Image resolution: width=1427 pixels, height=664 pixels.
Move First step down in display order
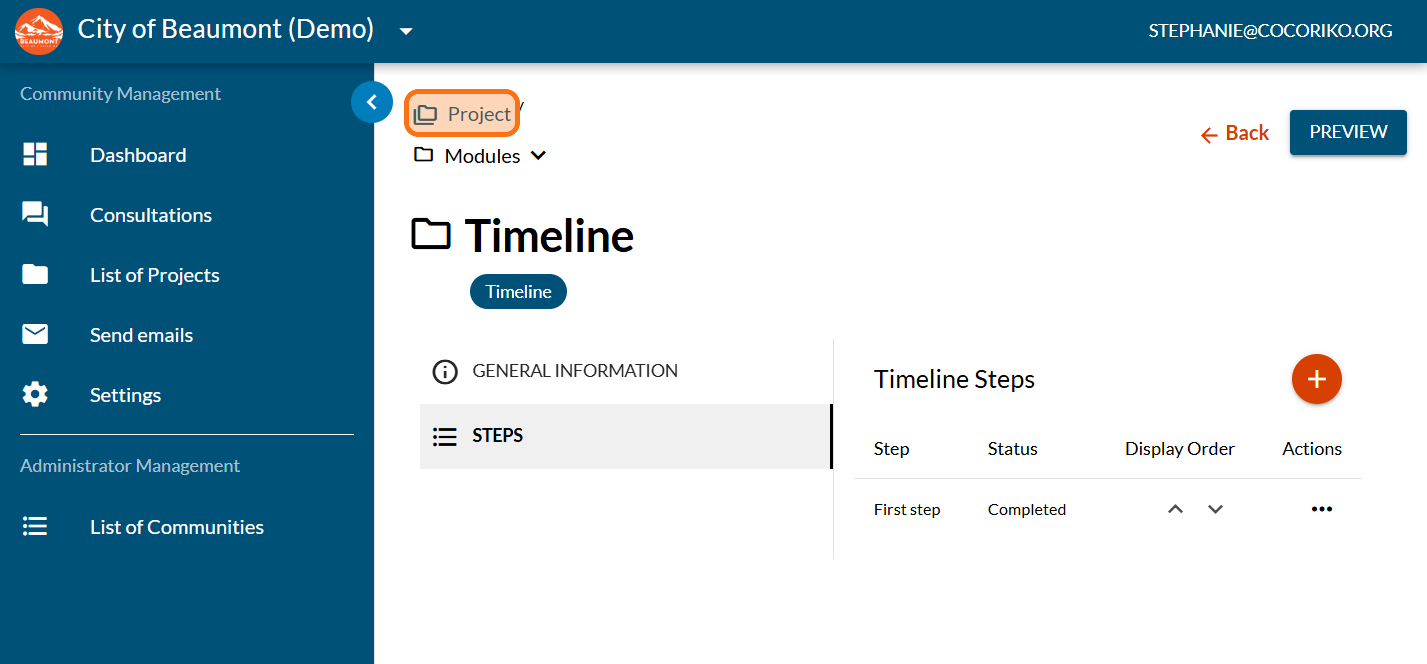click(1215, 510)
